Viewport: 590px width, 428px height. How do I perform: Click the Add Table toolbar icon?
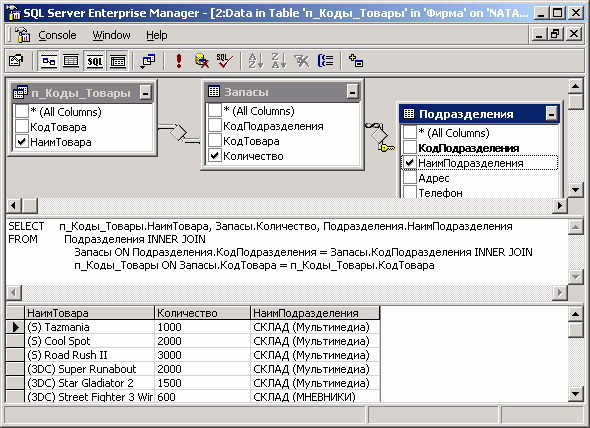356,61
